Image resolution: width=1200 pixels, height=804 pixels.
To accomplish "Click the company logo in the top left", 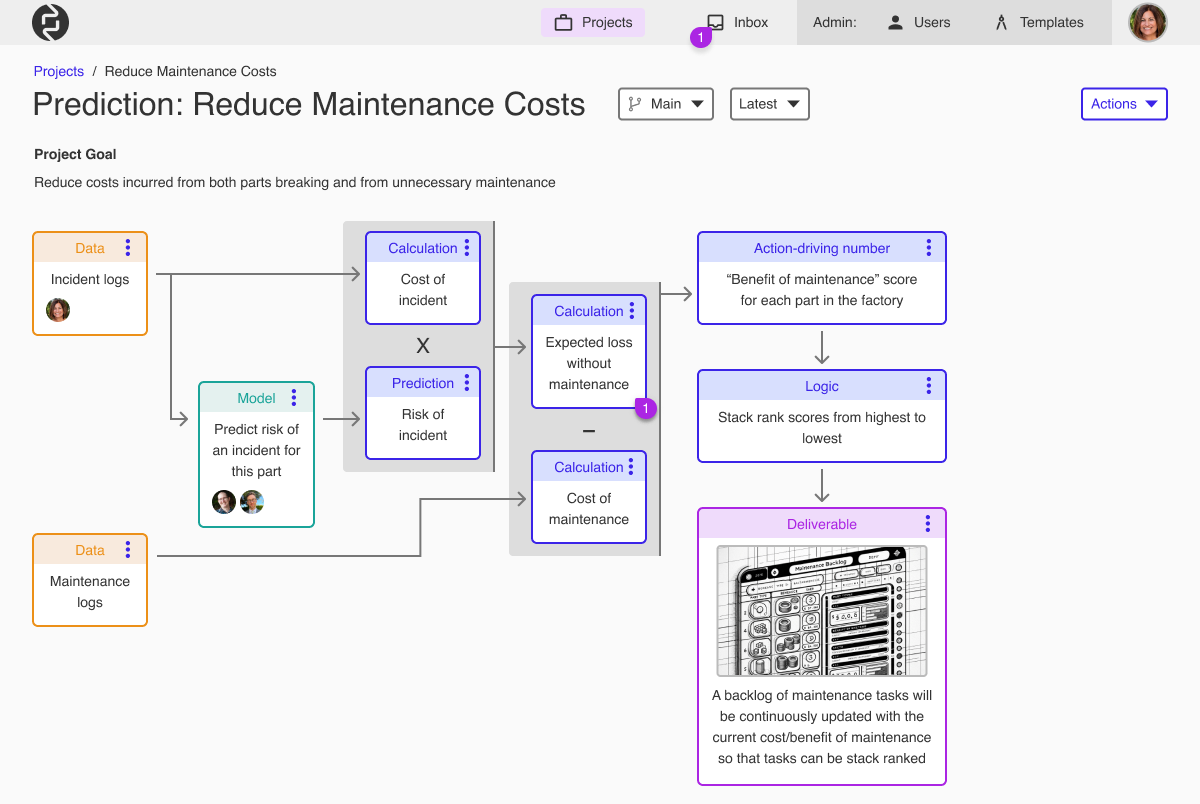I will [49, 22].
